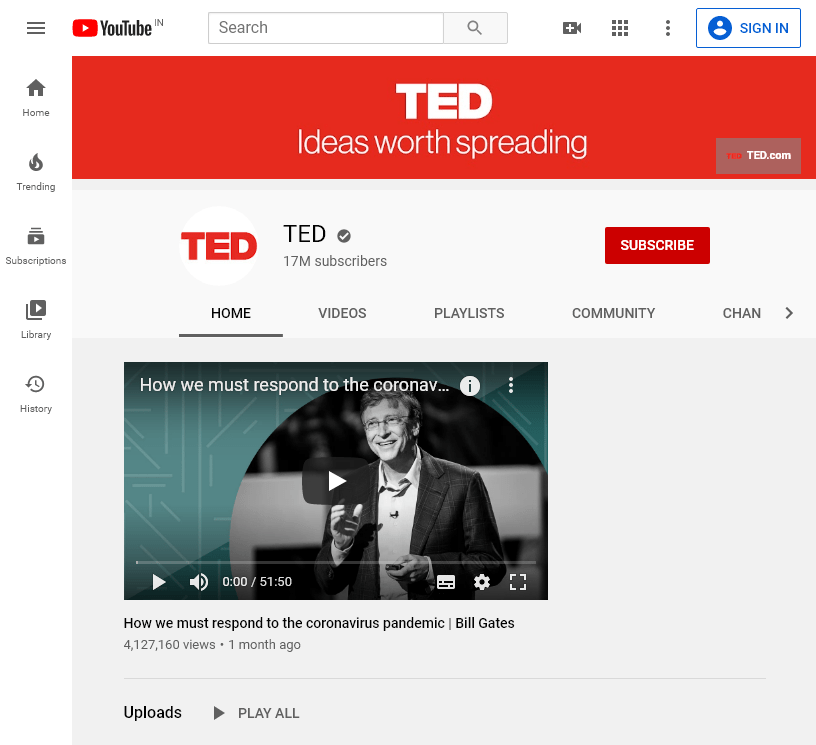Open the partially visible CHAN tab

[742, 313]
